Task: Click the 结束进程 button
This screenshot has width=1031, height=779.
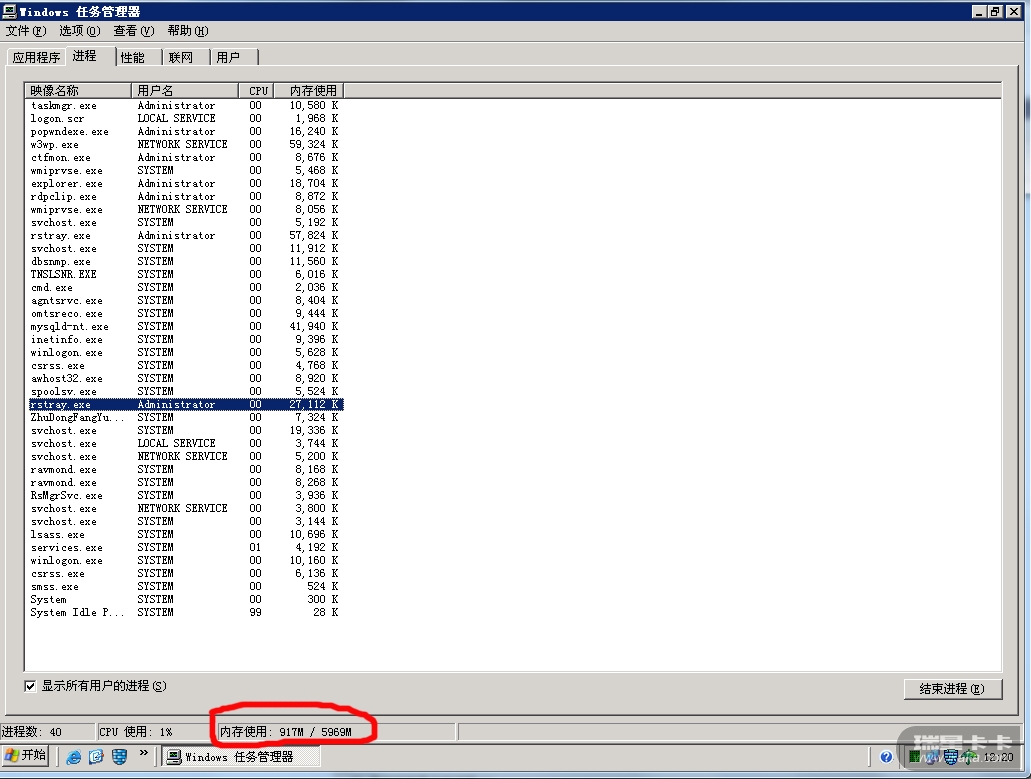Action: pyautogui.click(x=953, y=689)
